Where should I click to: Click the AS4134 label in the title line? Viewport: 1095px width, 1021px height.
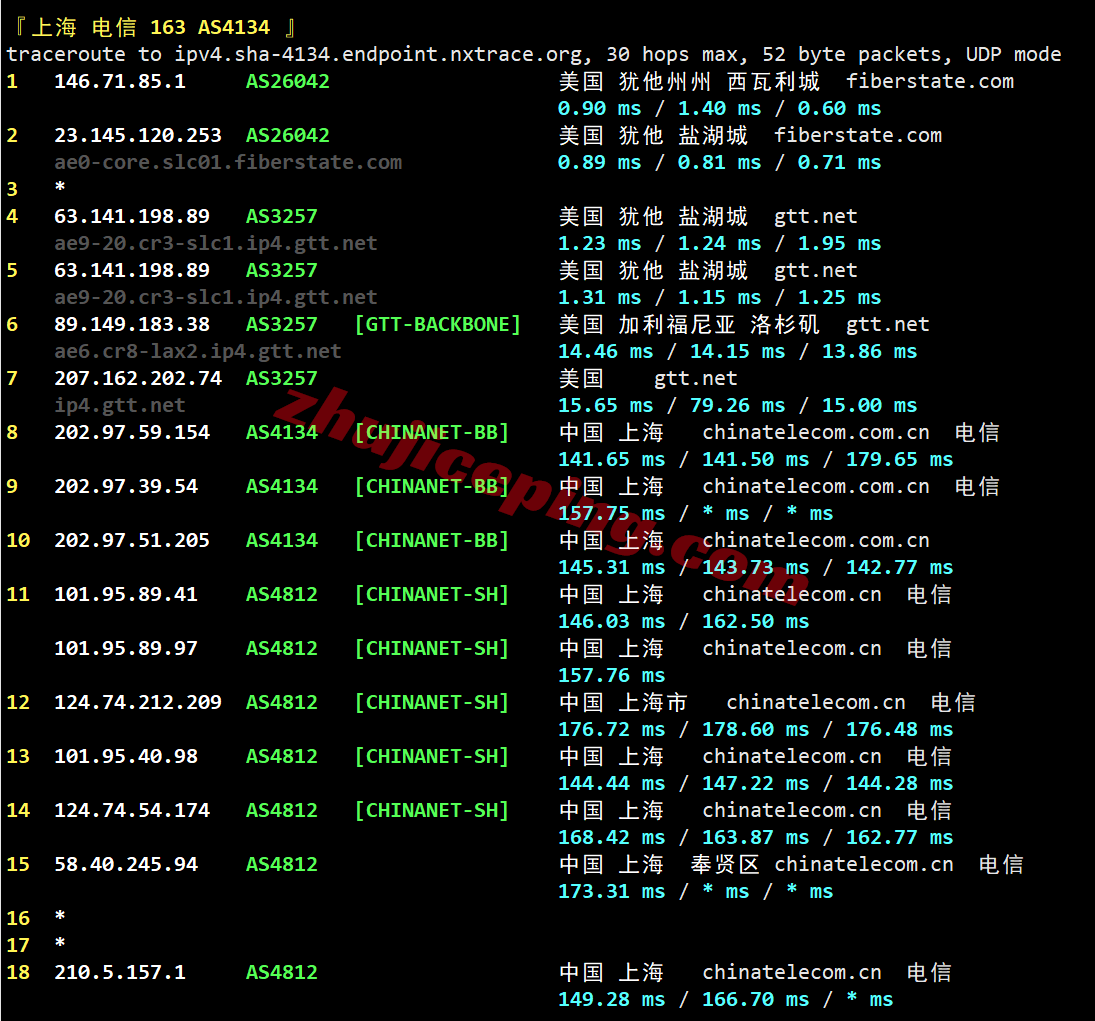pos(234,26)
